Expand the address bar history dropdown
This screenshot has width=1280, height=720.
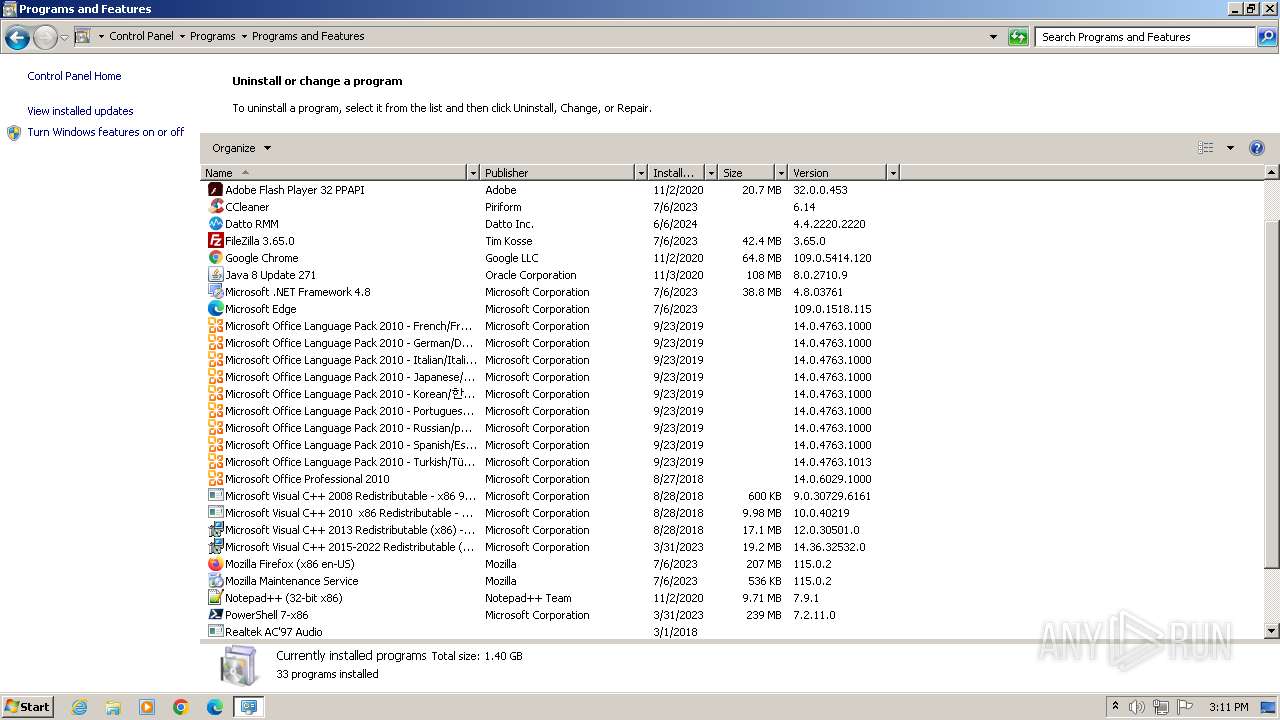993,37
